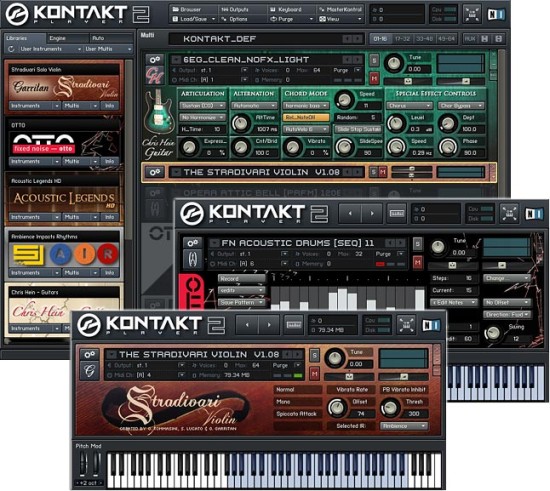Adjust the Swing knob in drums window

tap(493, 333)
